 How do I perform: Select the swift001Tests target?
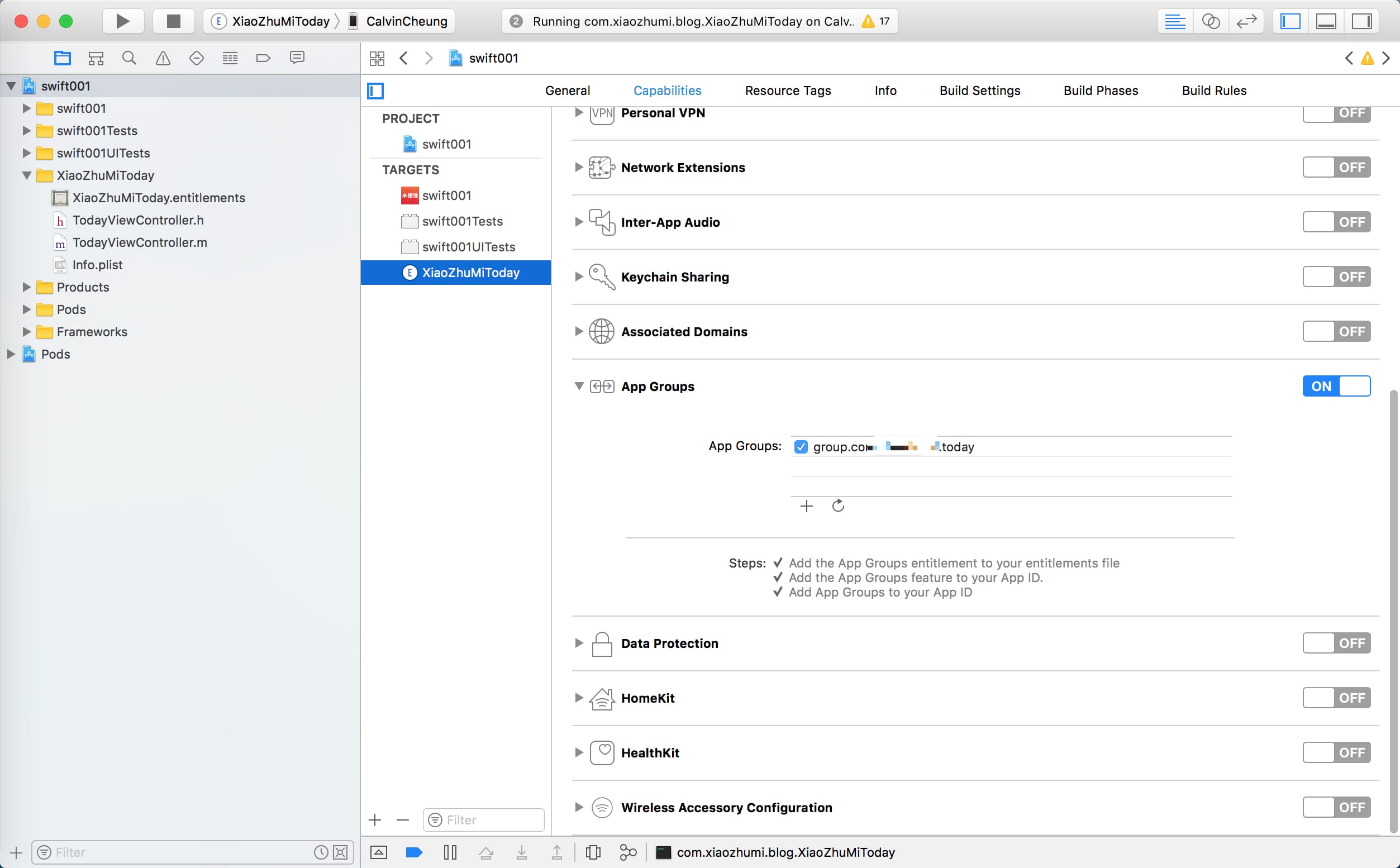click(461, 222)
